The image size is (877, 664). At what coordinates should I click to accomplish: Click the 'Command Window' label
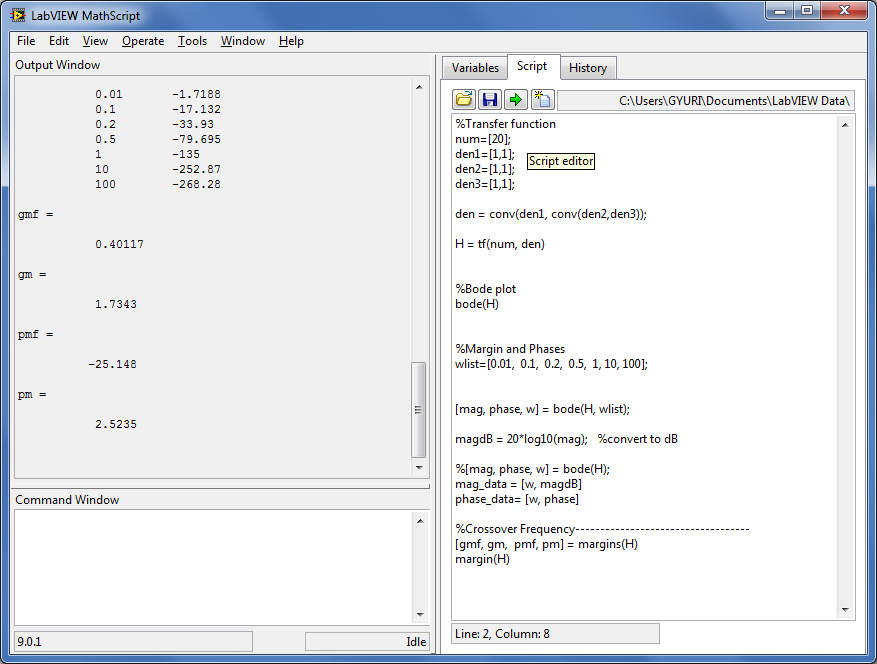pos(67,500)
